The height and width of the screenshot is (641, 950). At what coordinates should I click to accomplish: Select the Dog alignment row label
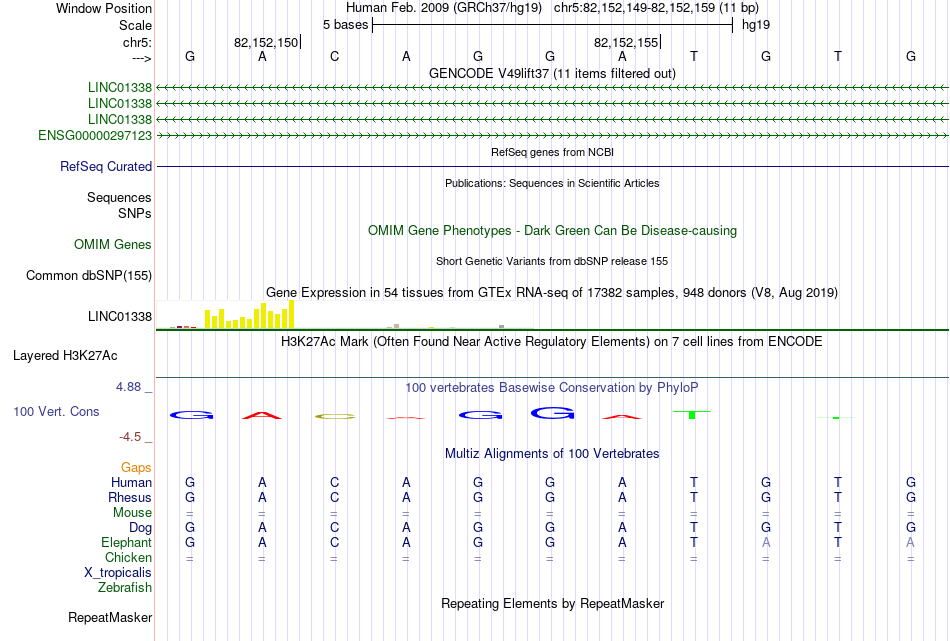click(x=140, y=528)
